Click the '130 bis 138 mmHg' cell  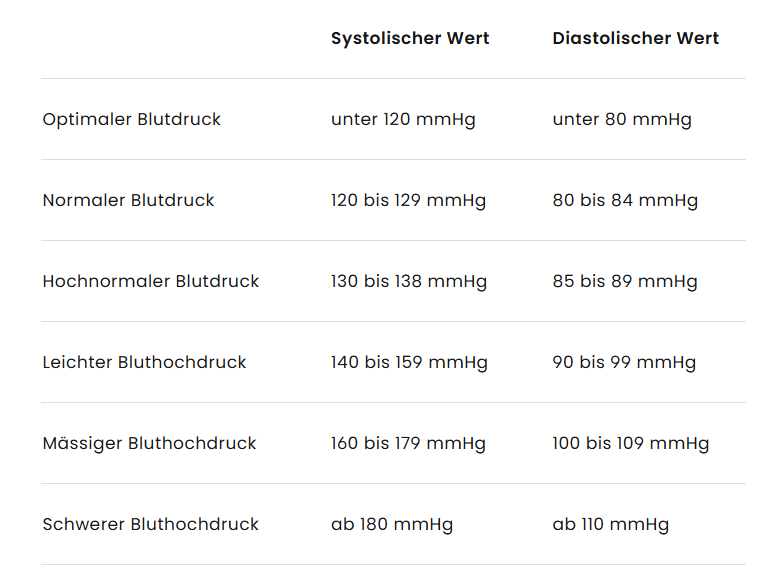[x=409, y=282]
